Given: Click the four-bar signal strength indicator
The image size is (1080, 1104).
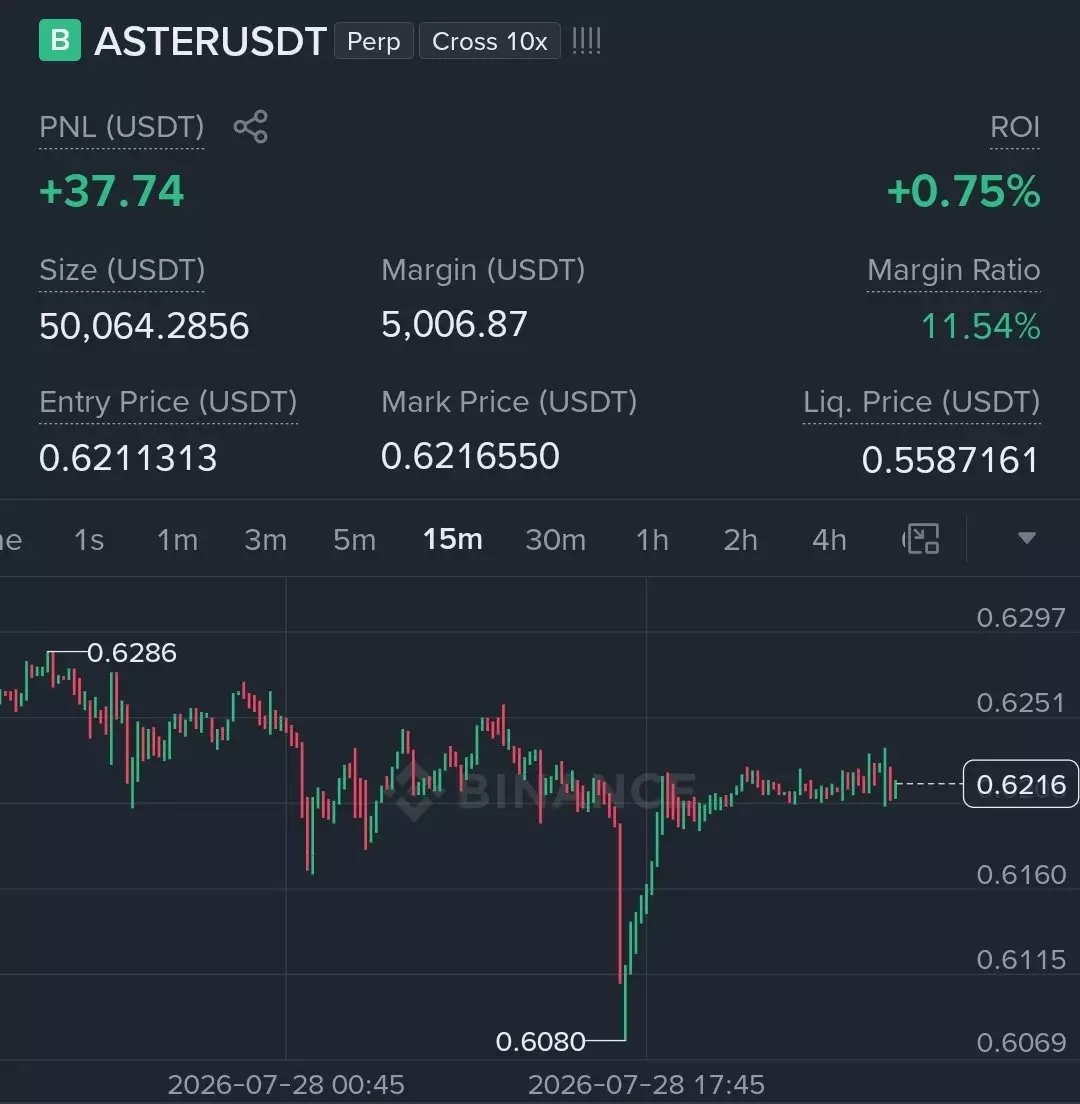Looking at the screenshot, I should (586, 41).
